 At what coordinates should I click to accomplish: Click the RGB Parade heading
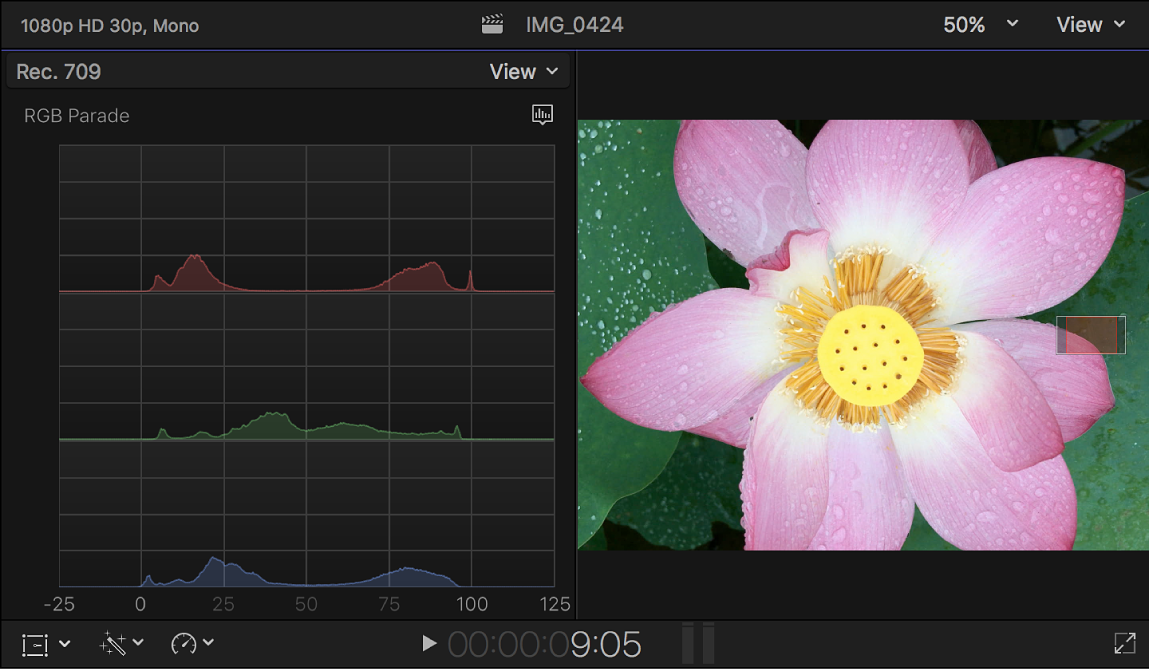pos(76,115)
